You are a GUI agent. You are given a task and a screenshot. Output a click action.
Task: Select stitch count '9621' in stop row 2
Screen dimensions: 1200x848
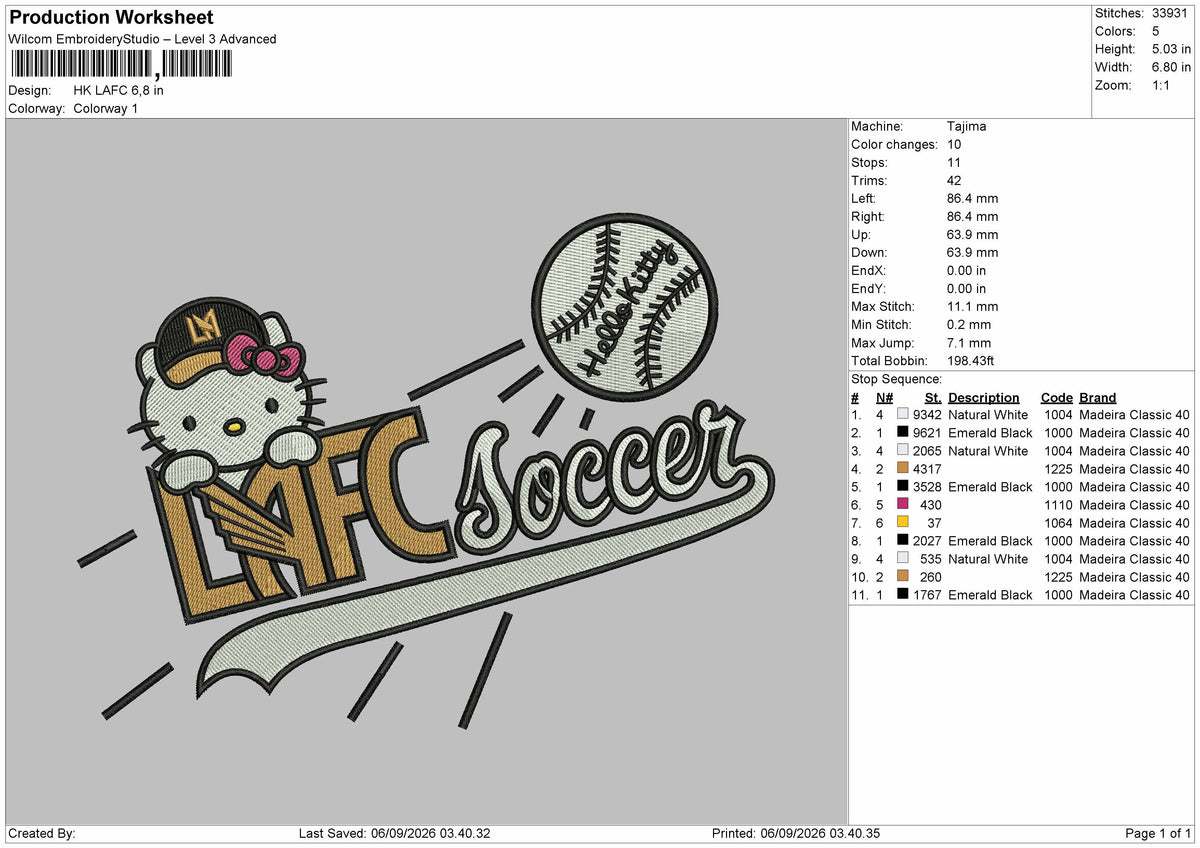click(927, 433)
